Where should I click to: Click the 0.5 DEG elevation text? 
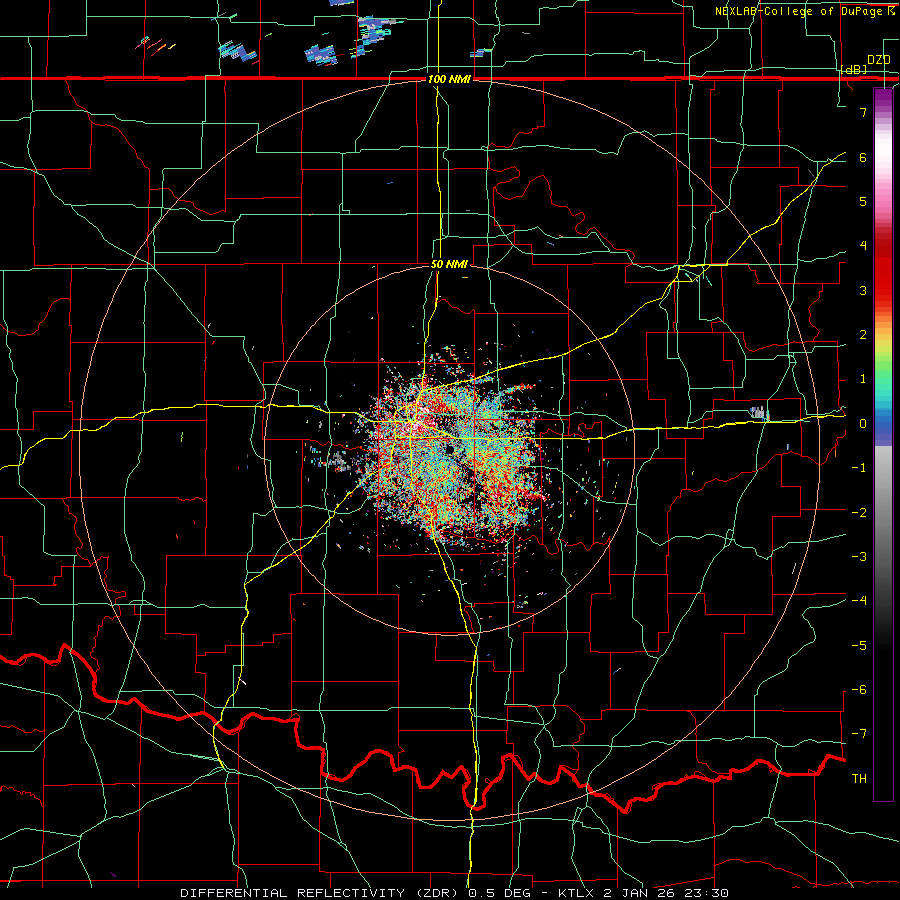tap(500, 893)
